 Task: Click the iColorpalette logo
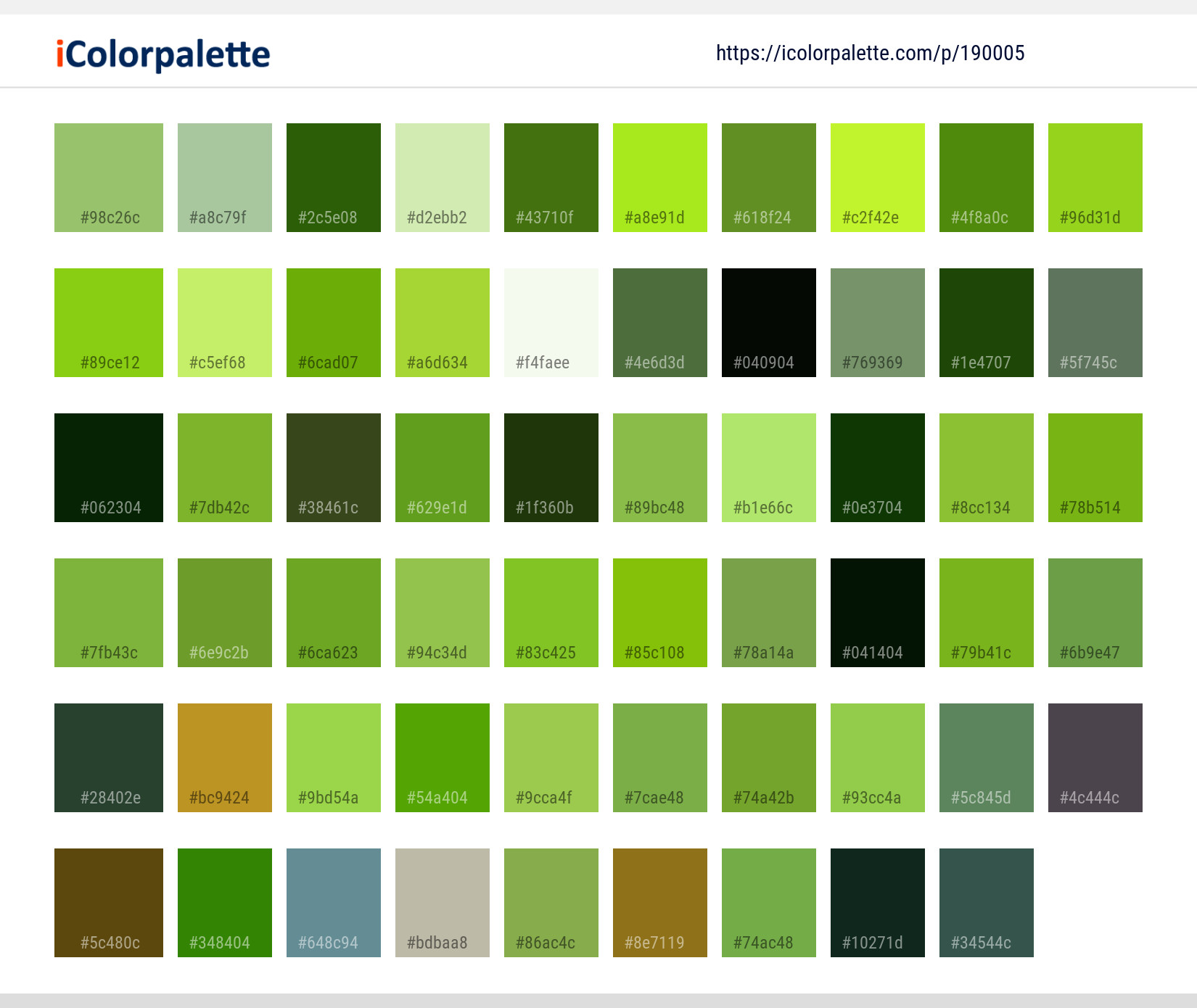[163, 54]
